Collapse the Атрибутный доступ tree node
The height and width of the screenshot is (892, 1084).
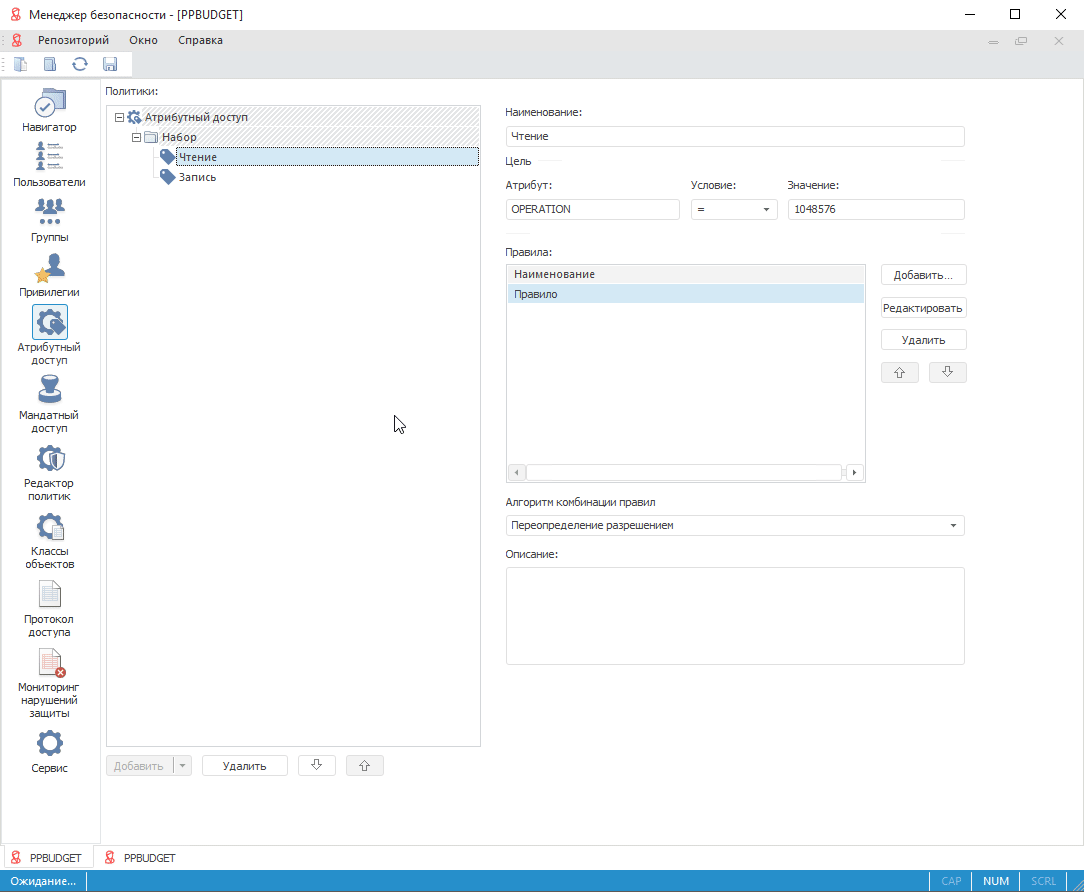(x=120, y=117)
